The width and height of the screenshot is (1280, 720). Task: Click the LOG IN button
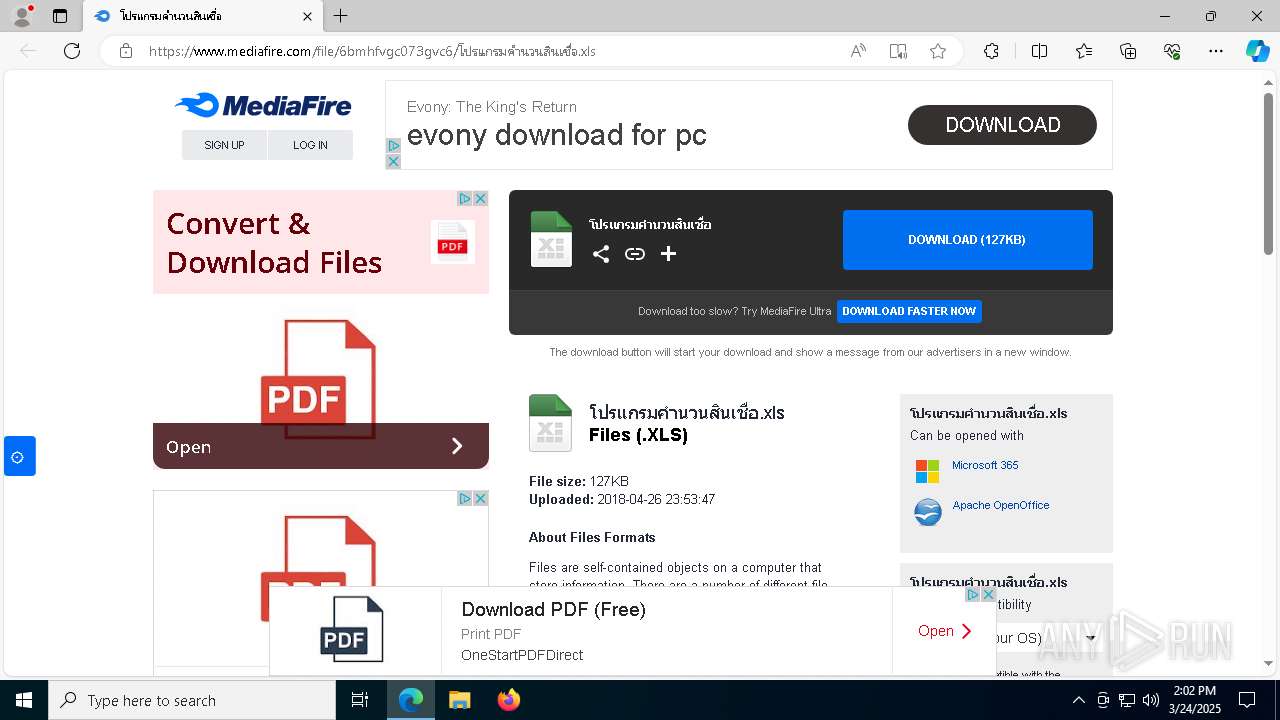coord(310,145)
